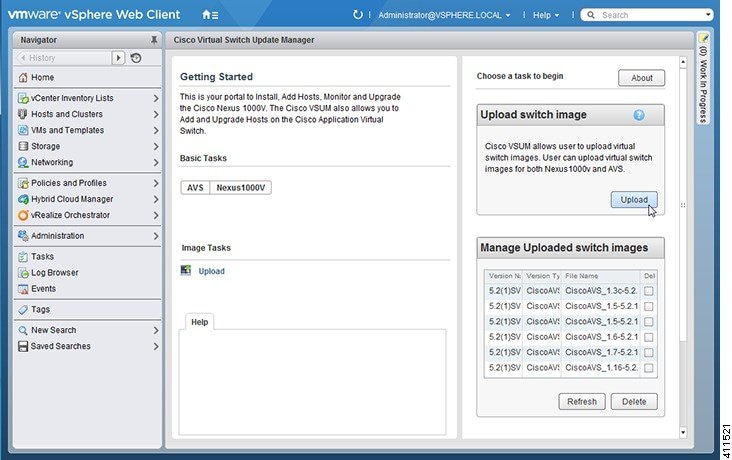Viewport: 732px width, 460px height.
Task: Select the CiscoAVS_1.7-5.2.1 file name cell
Action: 601,353
